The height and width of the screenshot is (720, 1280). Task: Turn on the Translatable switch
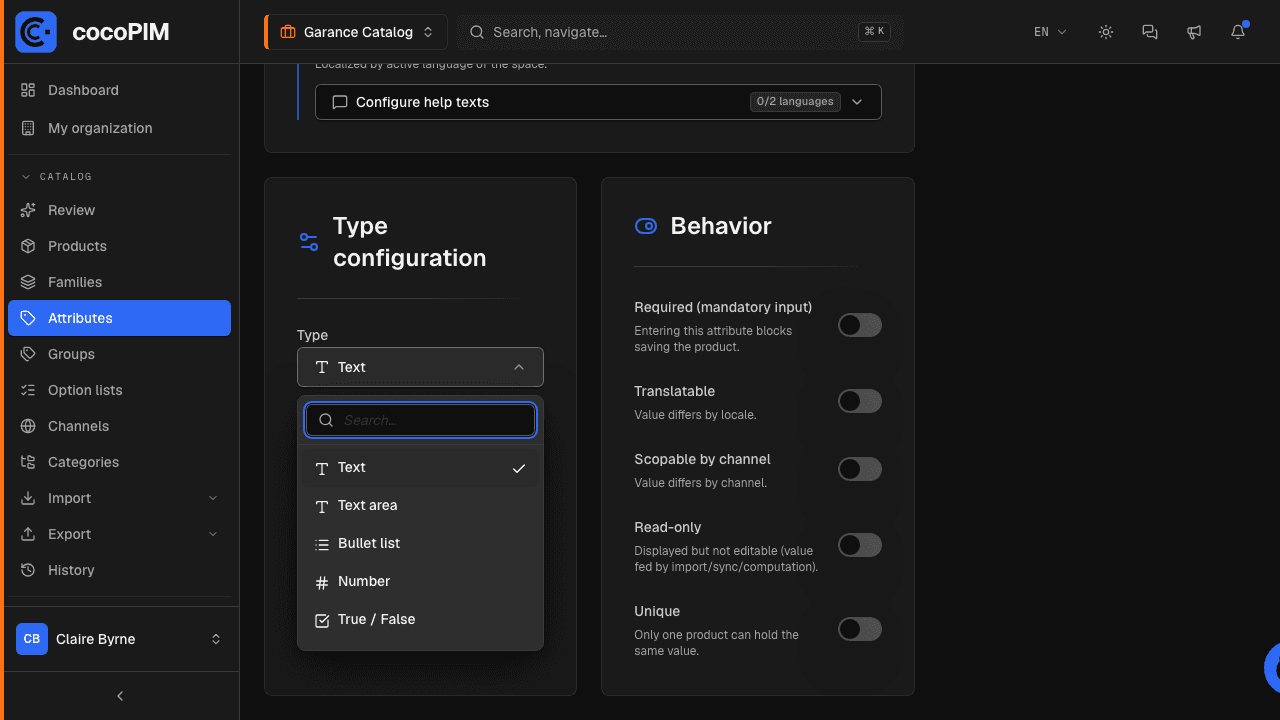point(860,401)
